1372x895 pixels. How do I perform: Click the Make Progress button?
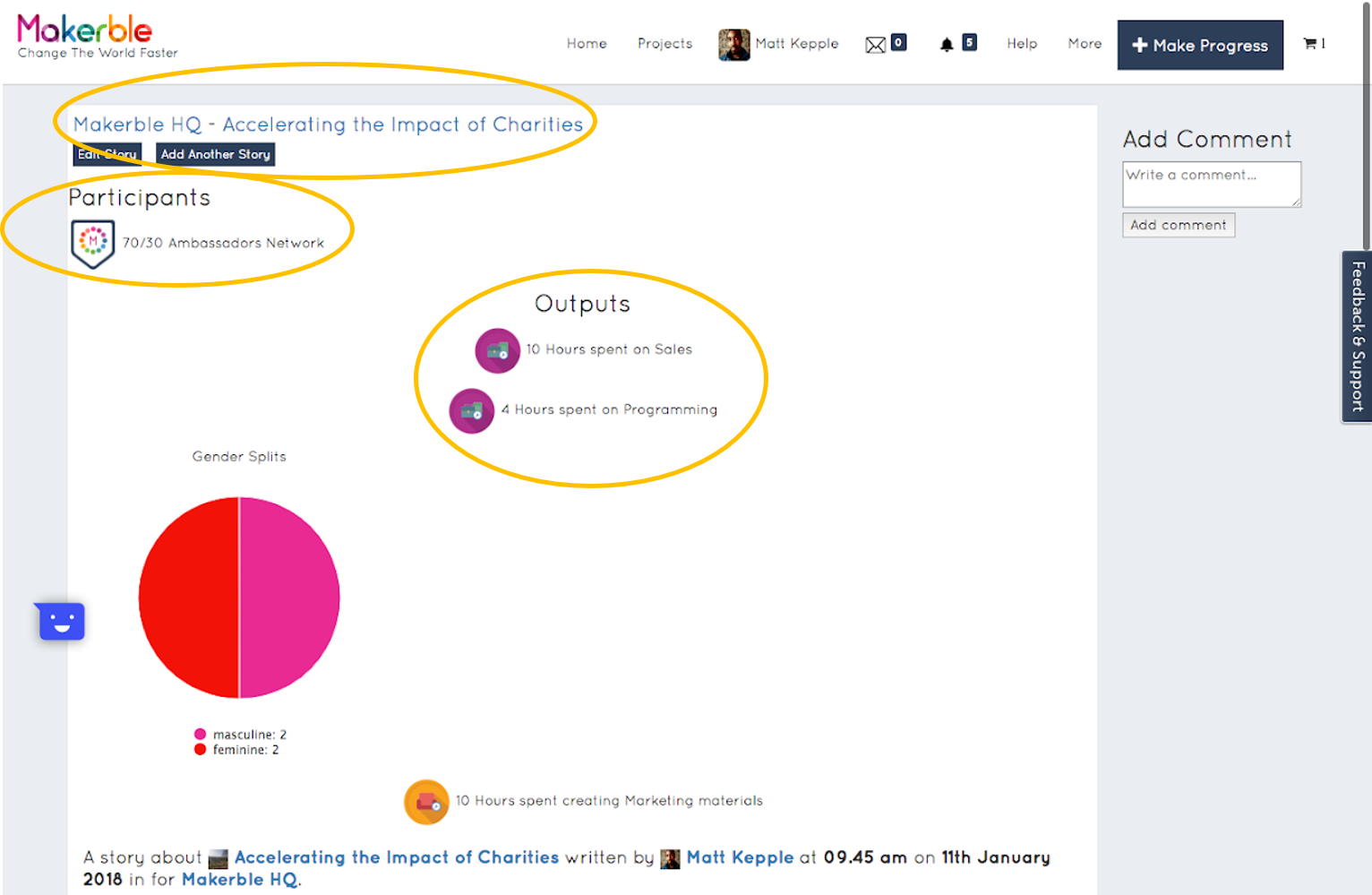point(1200,45)
